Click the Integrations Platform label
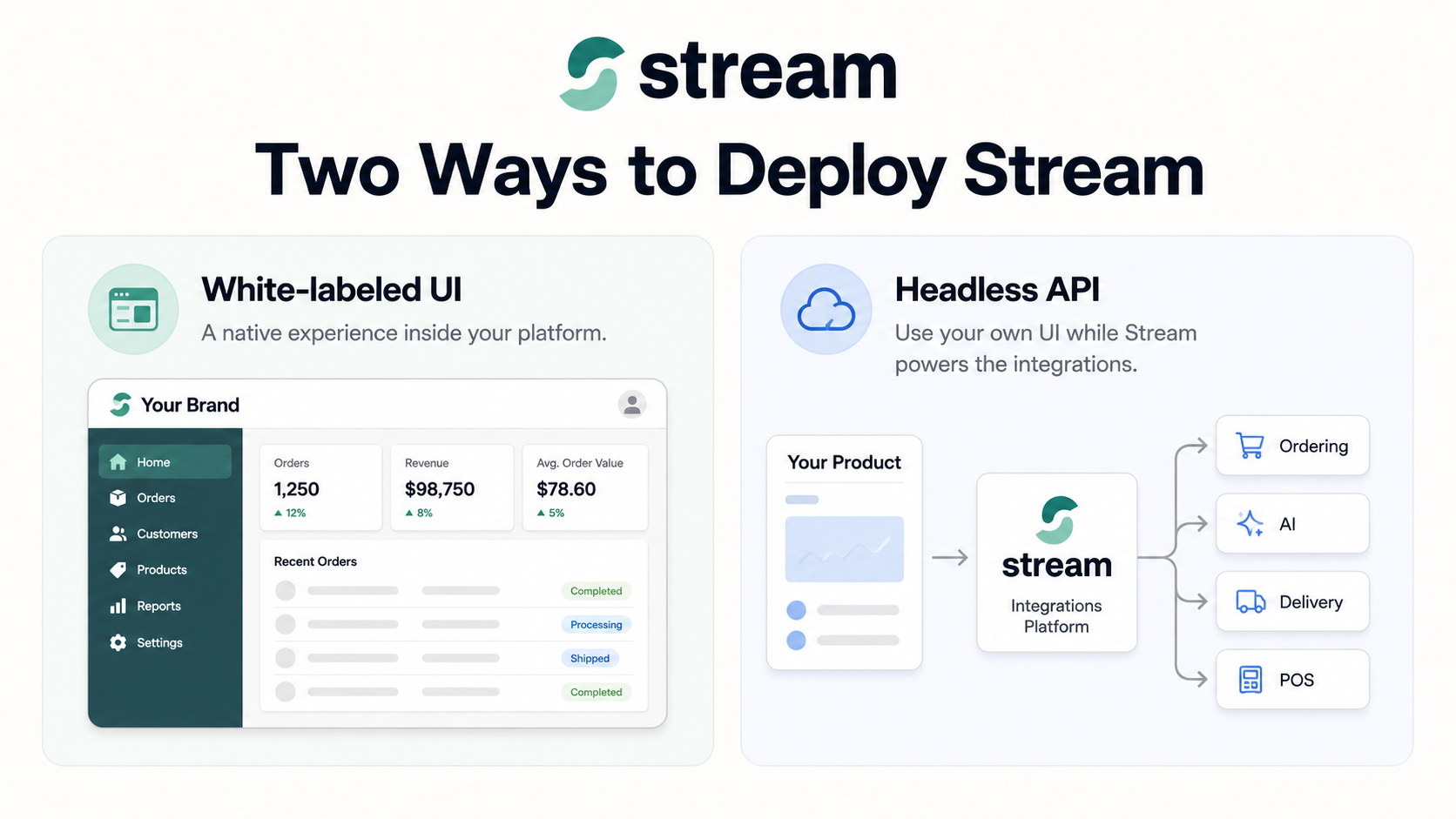This screenshot has height=819, width=1456. [x=1056, y=616]
